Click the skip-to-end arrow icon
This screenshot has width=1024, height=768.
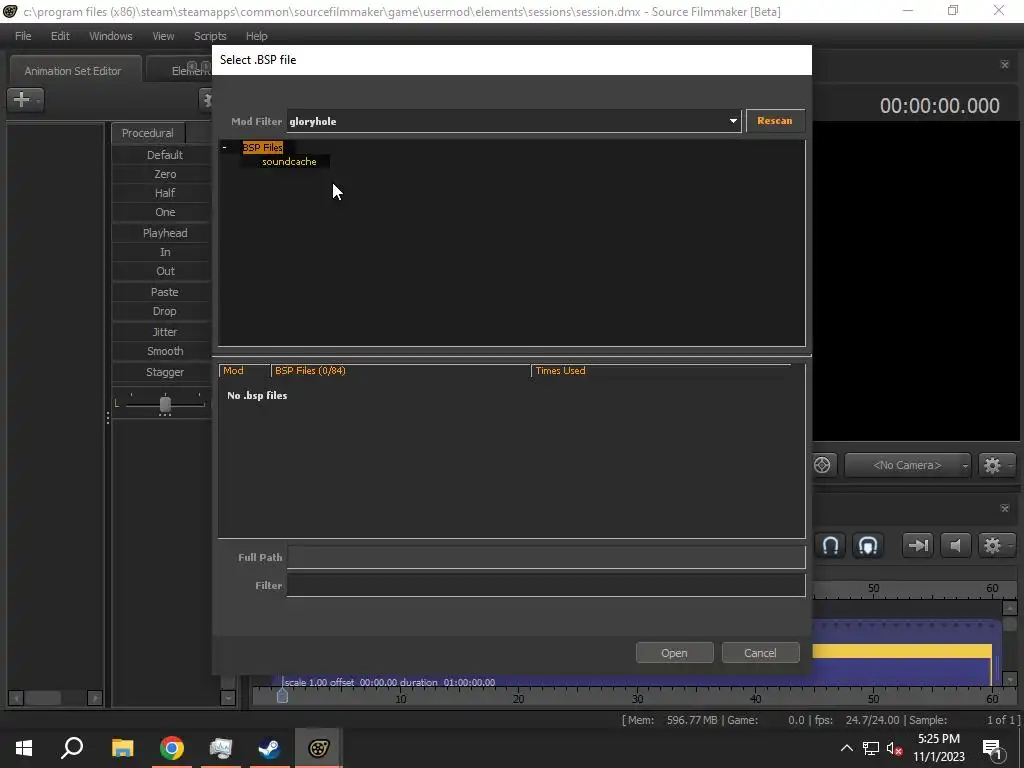pos(918,545)
